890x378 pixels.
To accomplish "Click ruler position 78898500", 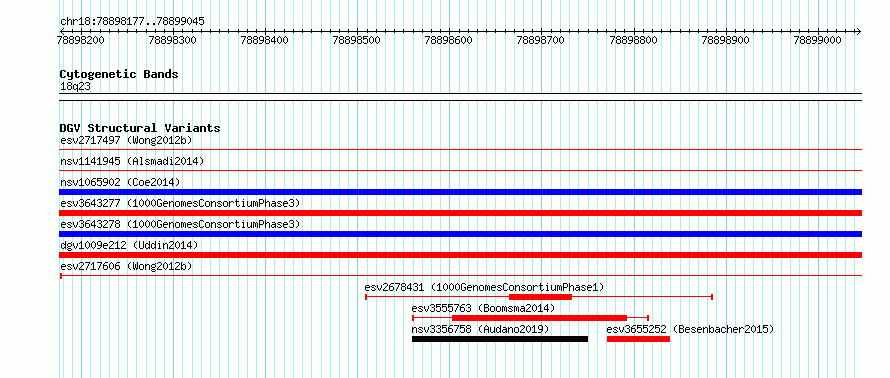I will coord(356,40).
